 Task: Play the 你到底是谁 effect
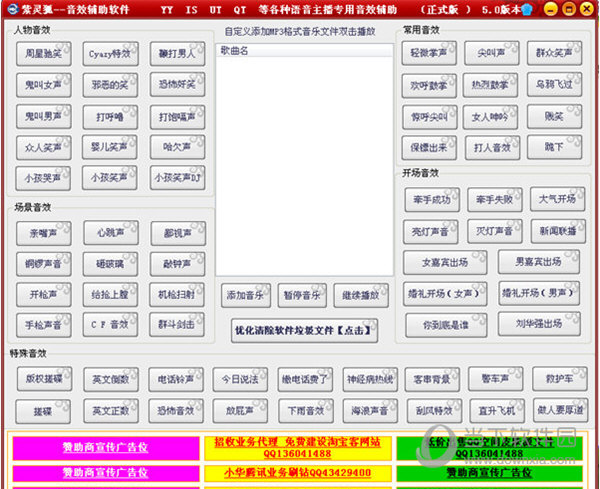(x=446, y=325)
